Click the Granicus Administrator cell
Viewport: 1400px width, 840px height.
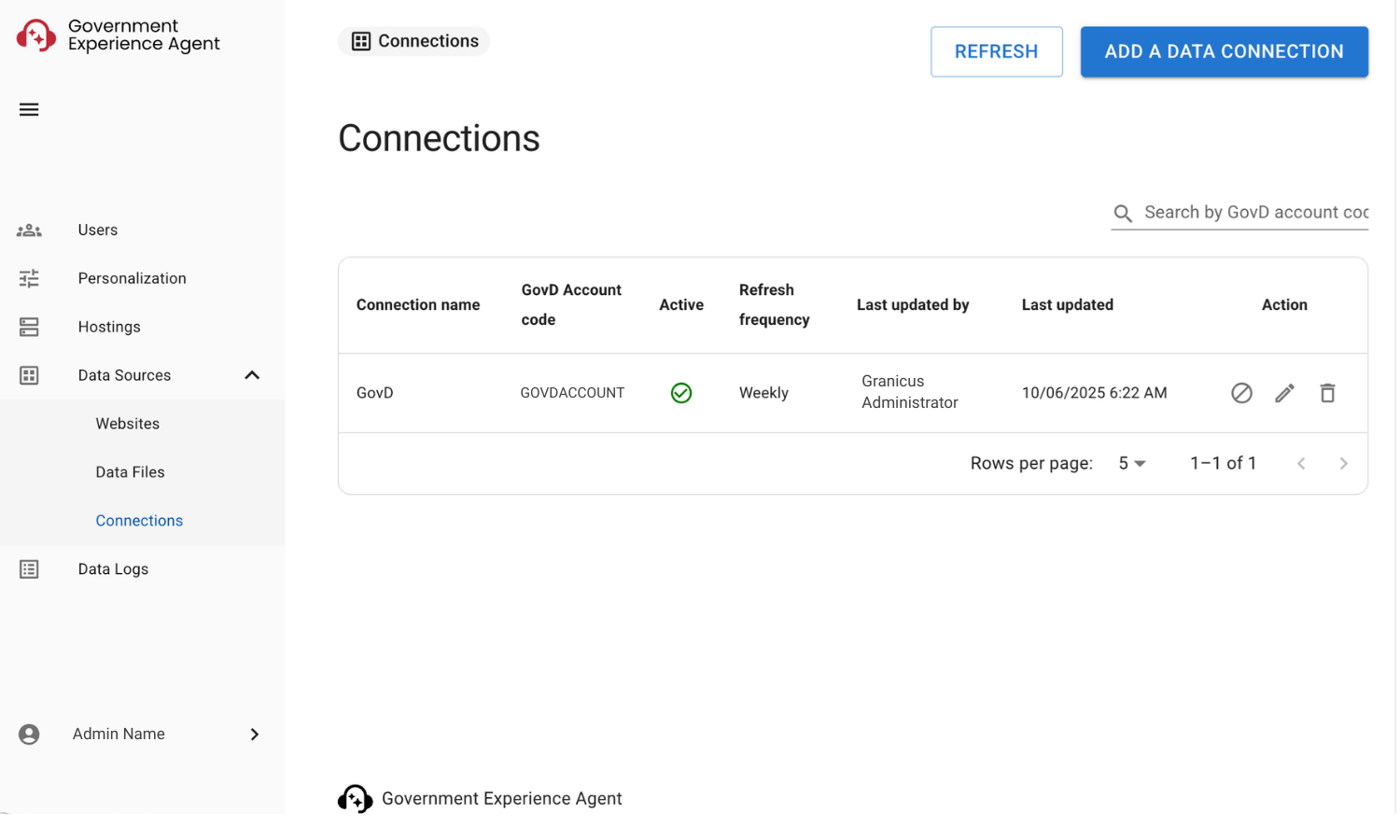coord(910,392)
